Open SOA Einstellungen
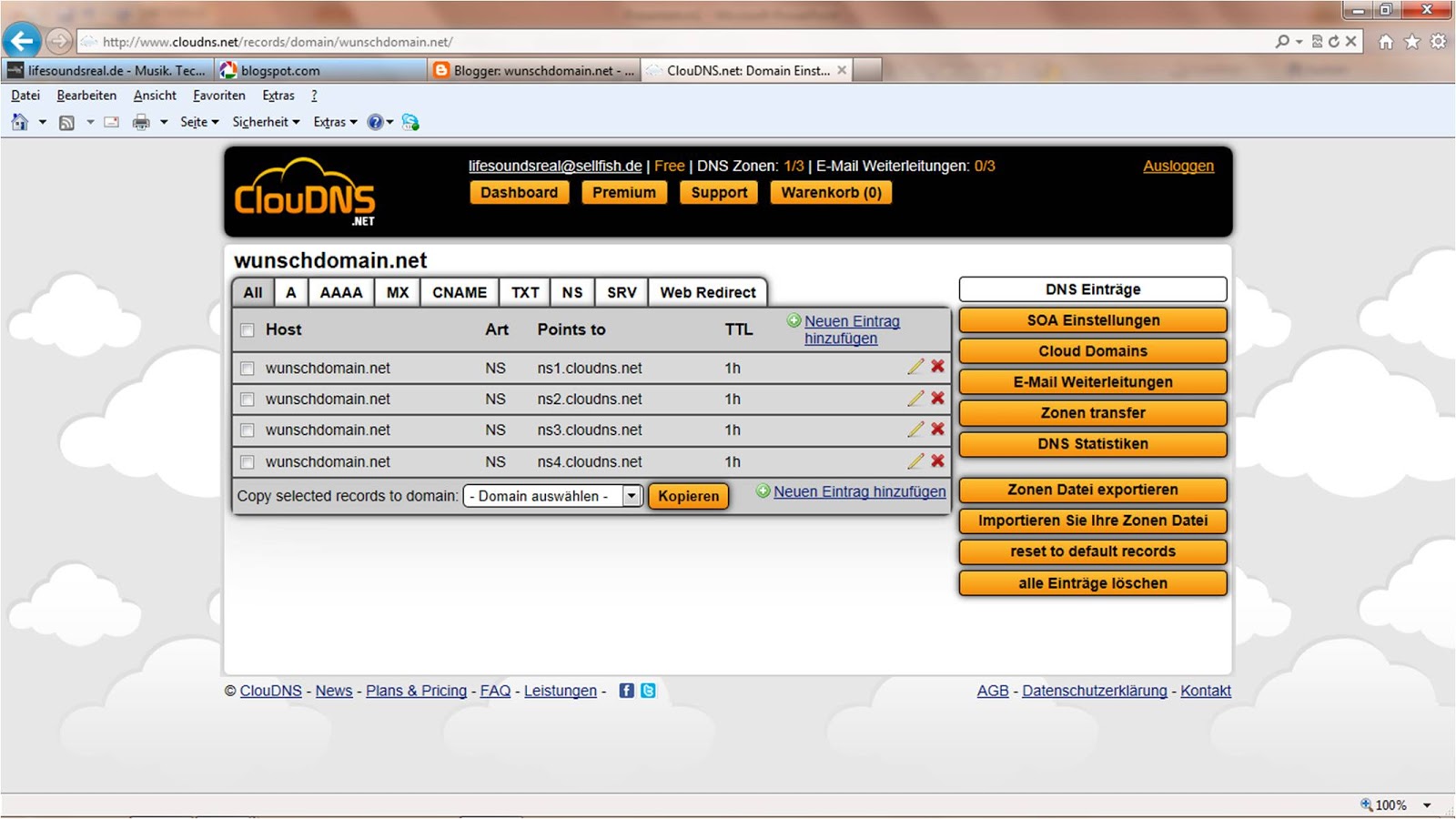1456x819 pixels. [1093, 320]
